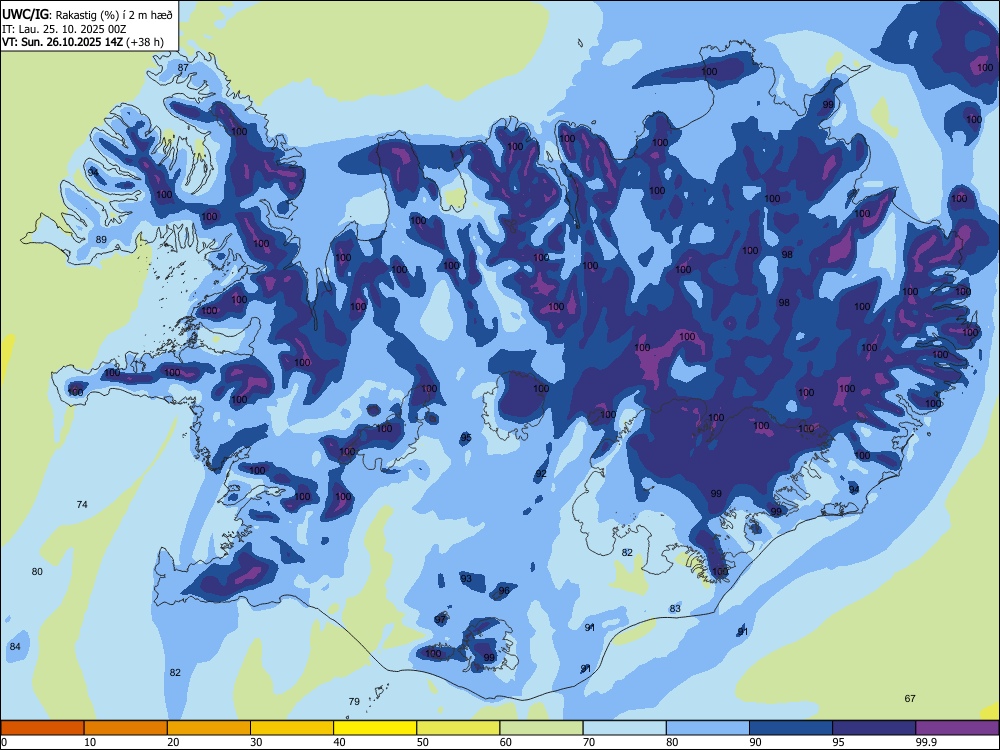Image resolution: width=1000 pixels, height=750 pixels.
Task: Click the purple legend swatch above 99.9
Action: click(957, 728)
